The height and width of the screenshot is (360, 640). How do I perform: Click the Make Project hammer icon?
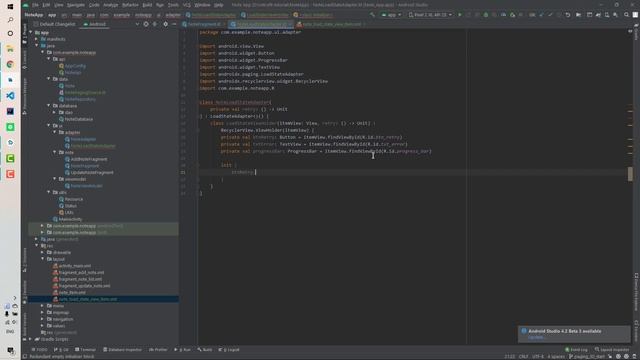point(372,15)
